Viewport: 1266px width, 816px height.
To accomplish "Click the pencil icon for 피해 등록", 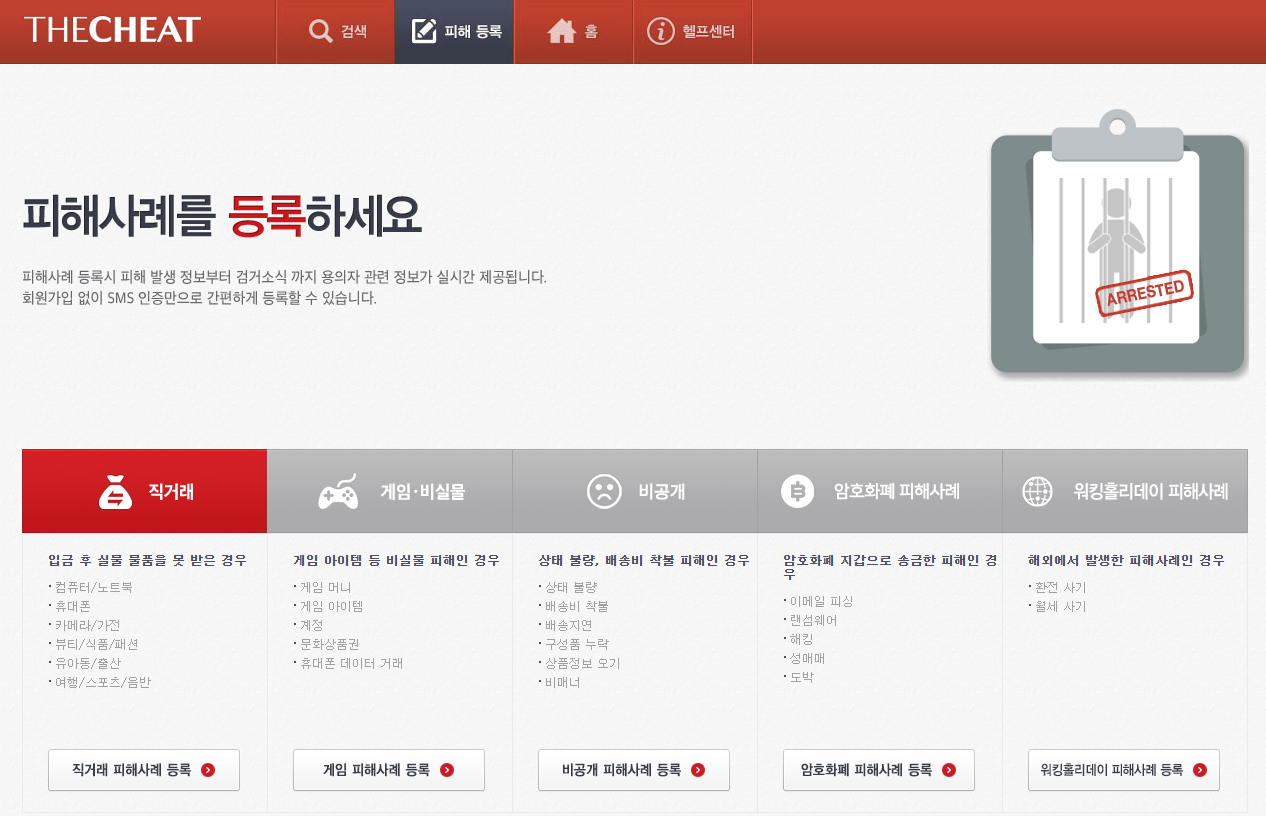I will pyautogui.click(x=424, y=31).
